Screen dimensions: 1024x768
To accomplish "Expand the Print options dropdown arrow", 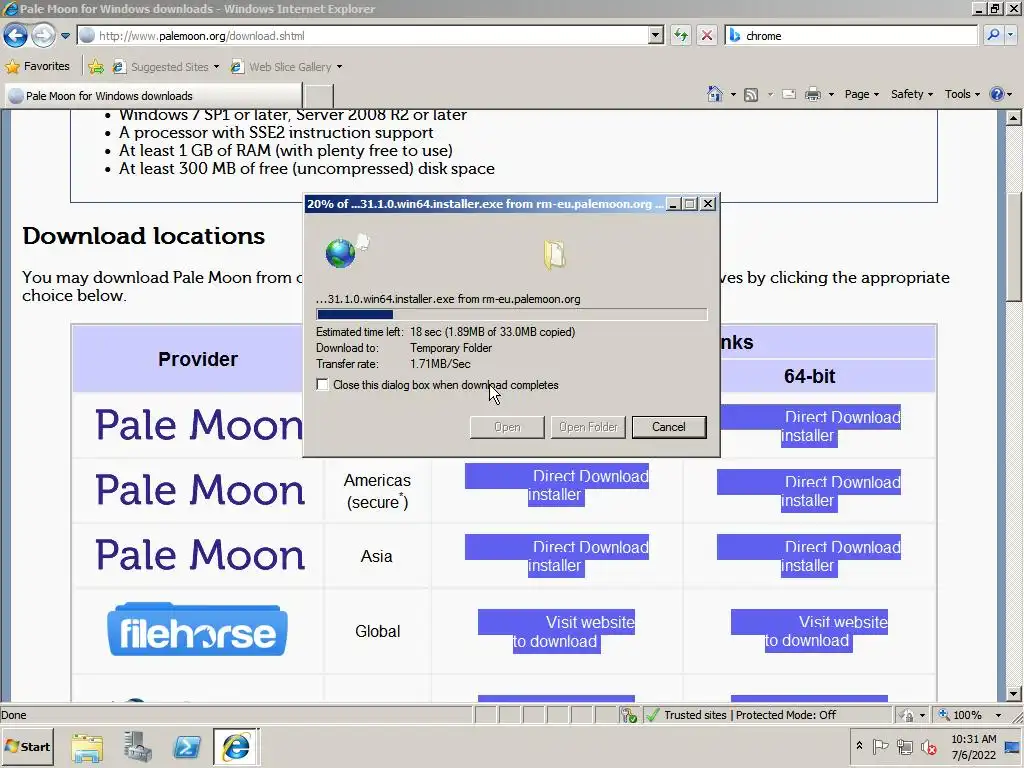I will [831, 95].
